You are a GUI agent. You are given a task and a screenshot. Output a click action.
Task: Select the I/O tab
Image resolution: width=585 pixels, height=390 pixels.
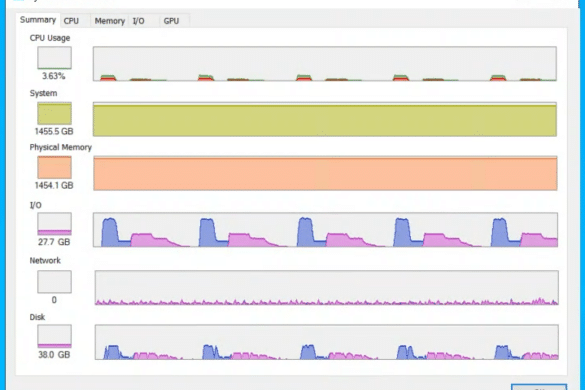point(144,21)
